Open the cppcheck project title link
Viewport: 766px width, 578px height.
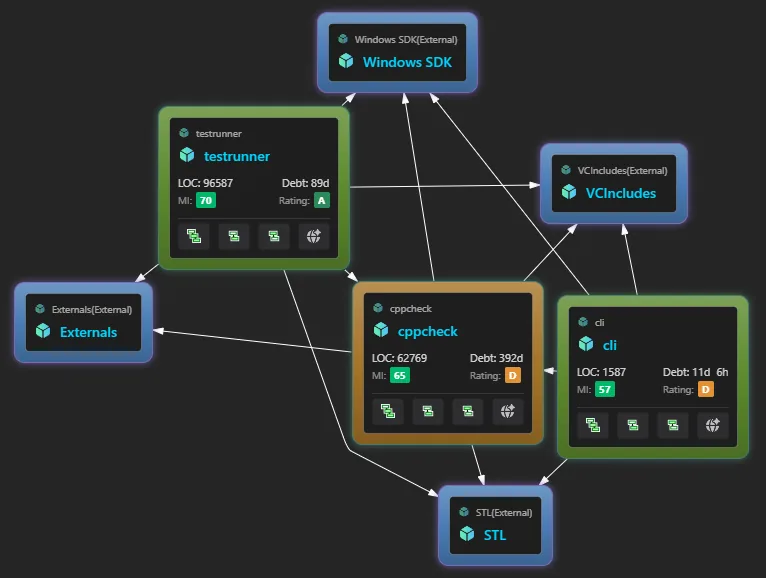tap(427, 331)
